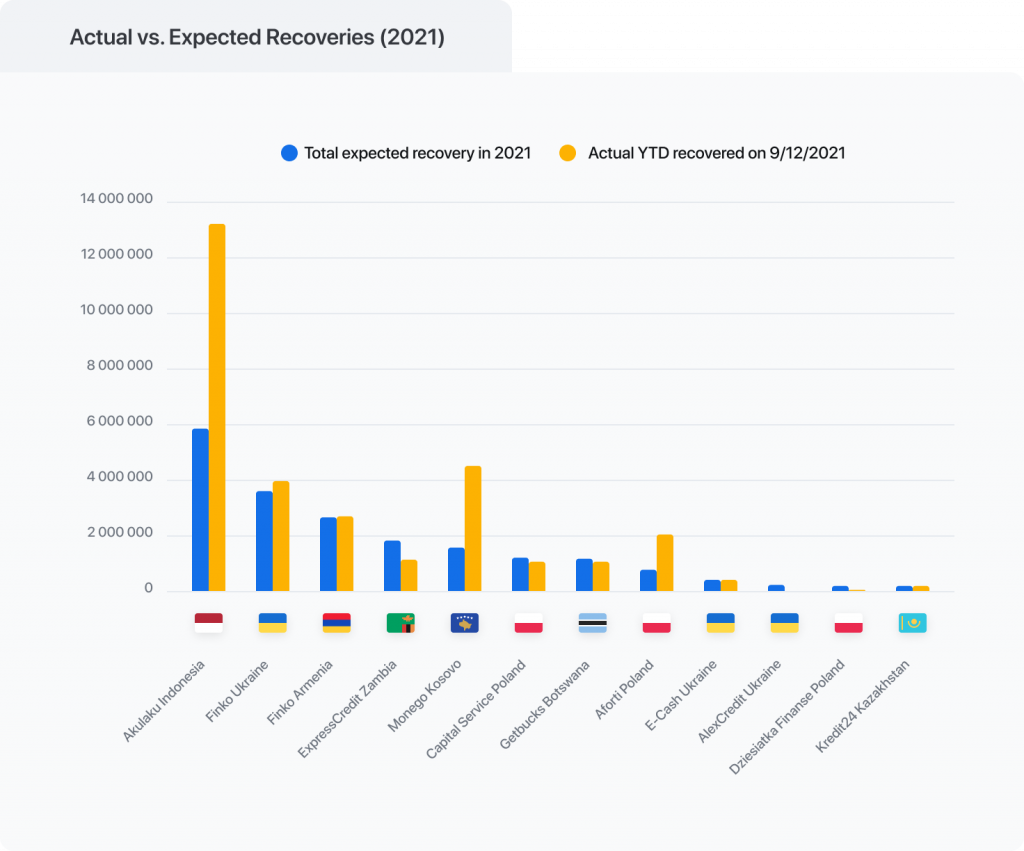Click the yellow actual bar for E-Cash Ukraine
This screenshot has height=851, width=1024.
pos(729,586)
